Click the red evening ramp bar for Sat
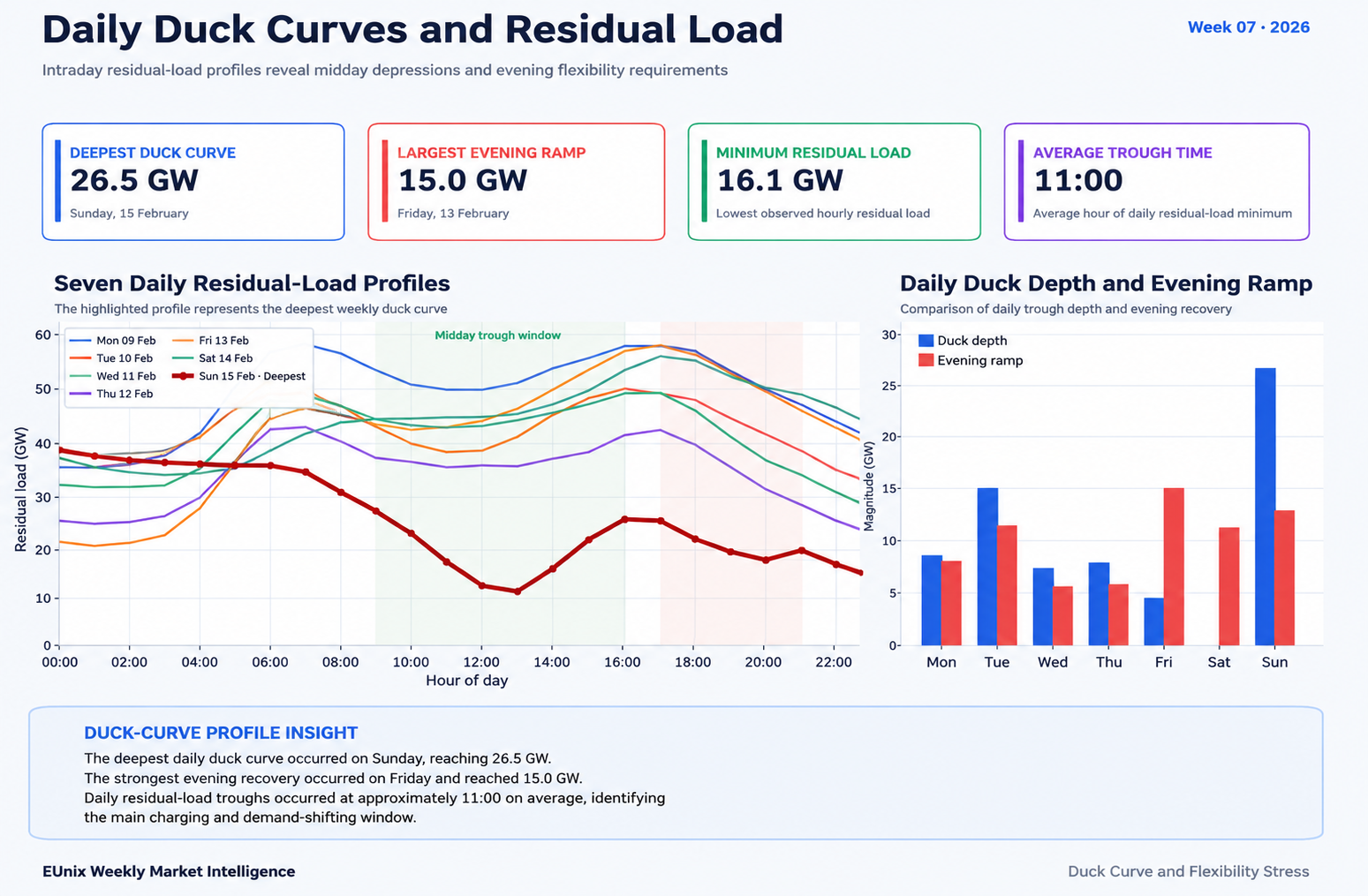1368x896 pixels. 1229,586
